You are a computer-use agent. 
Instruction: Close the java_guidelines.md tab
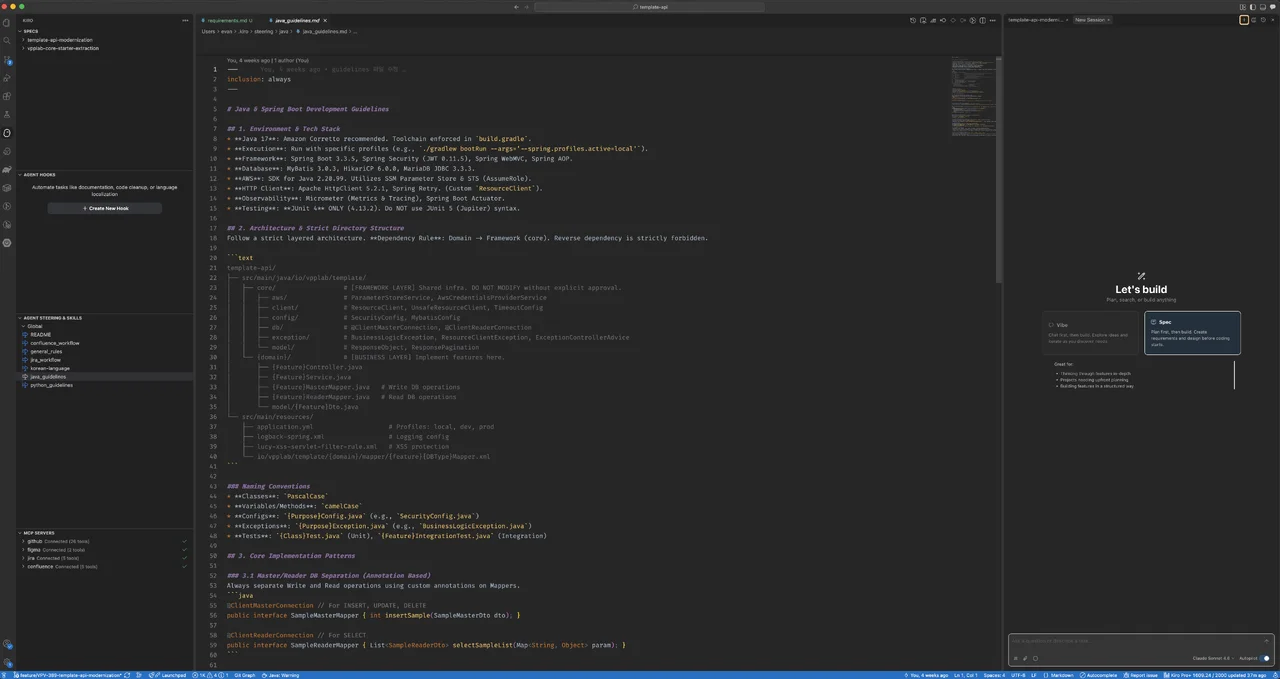pyautogui.click(x=325, y=20)
